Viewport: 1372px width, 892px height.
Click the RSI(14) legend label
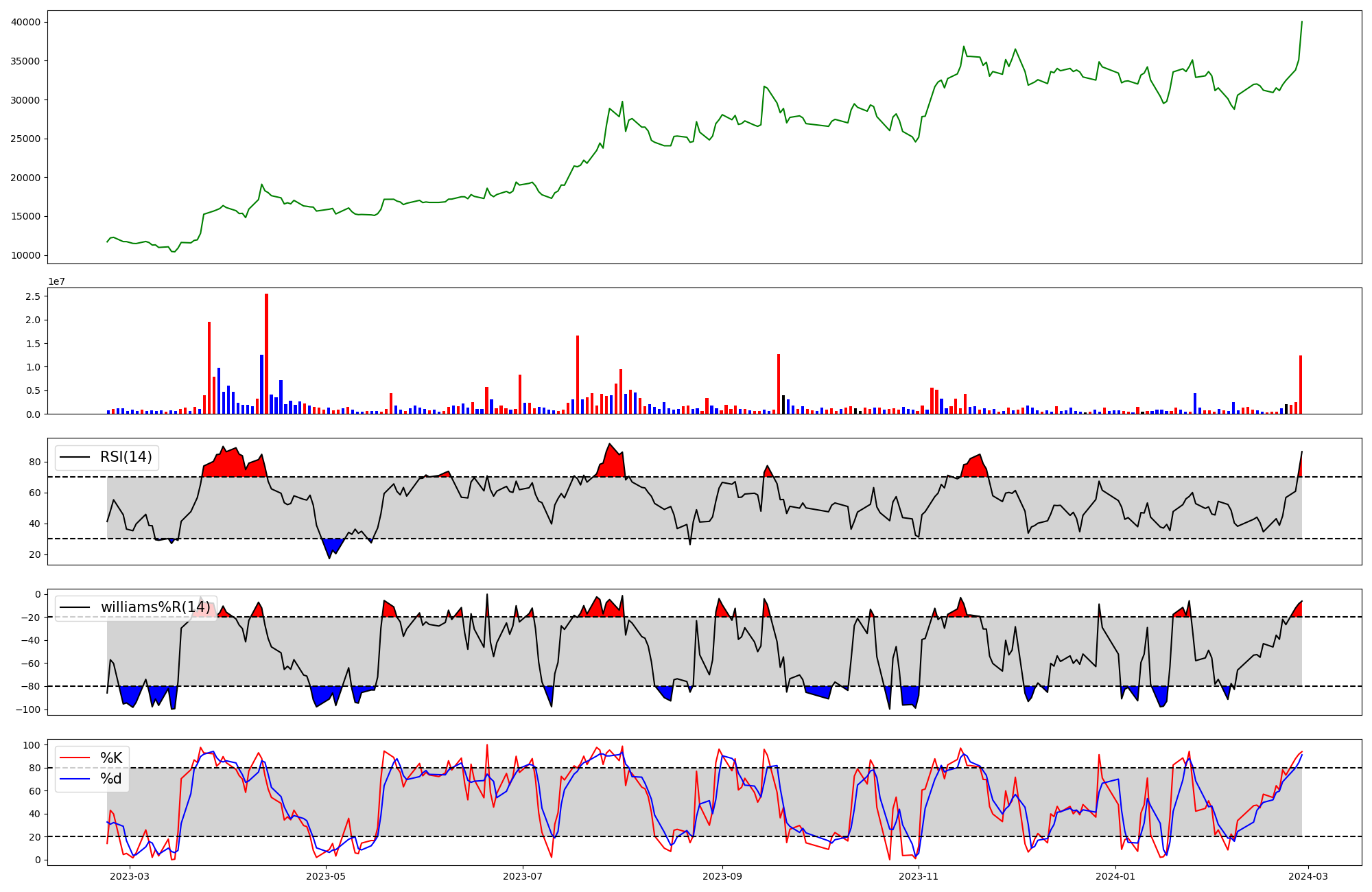click(126, 457)
